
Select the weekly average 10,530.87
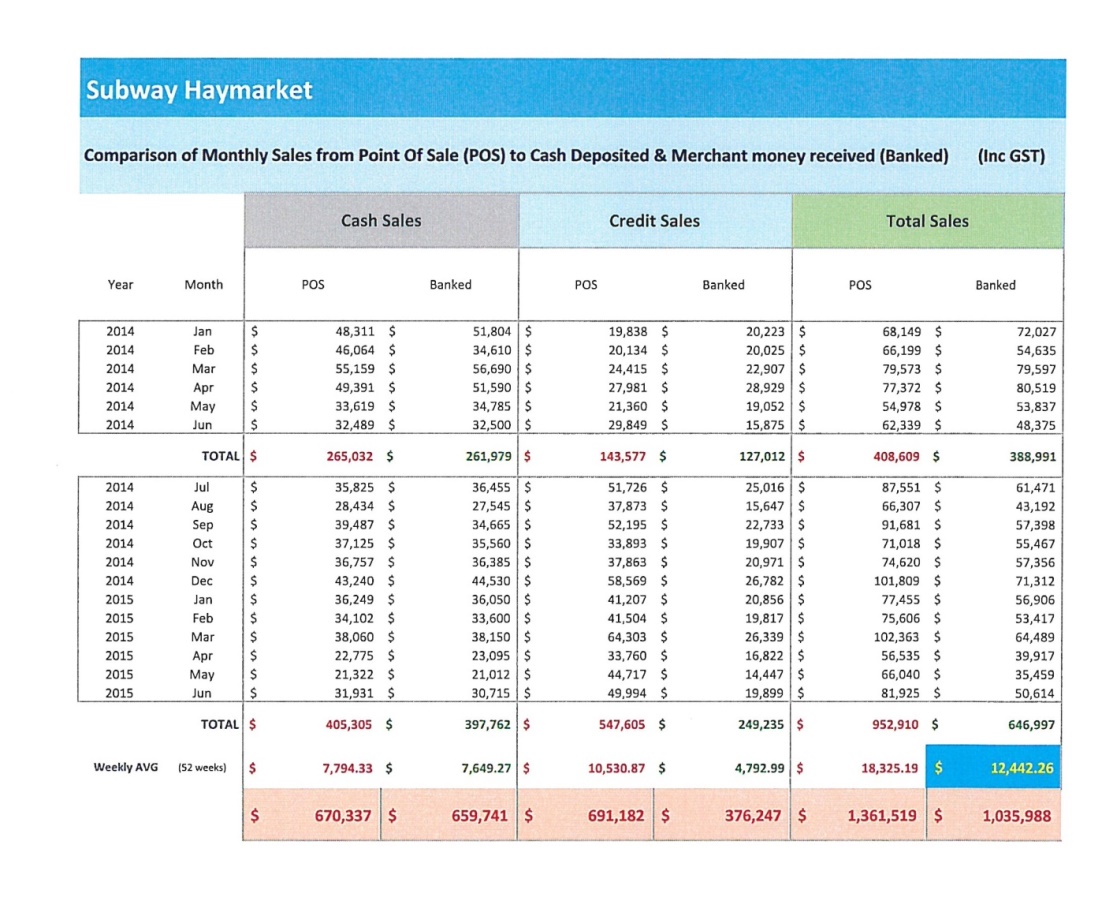coord(617,768)
